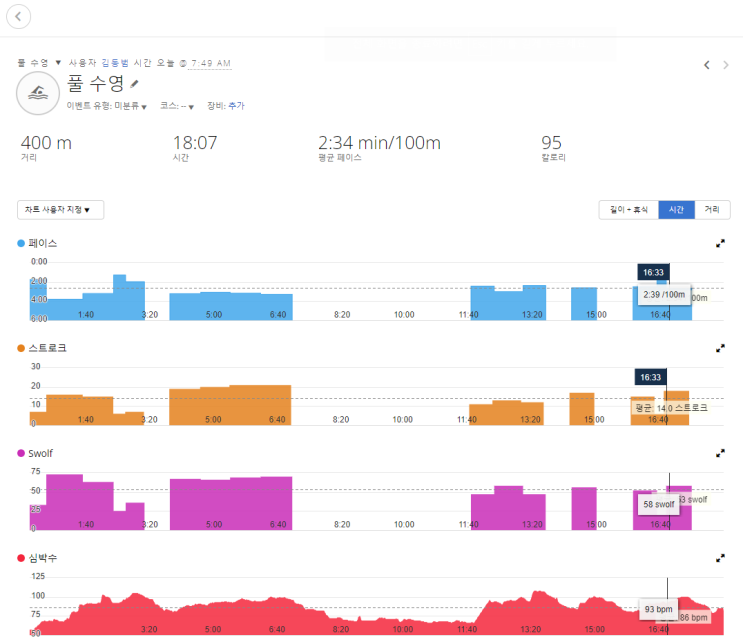Open the 코스 dropdown
This screenshot has height=644, width=743.
coord(177,106)
